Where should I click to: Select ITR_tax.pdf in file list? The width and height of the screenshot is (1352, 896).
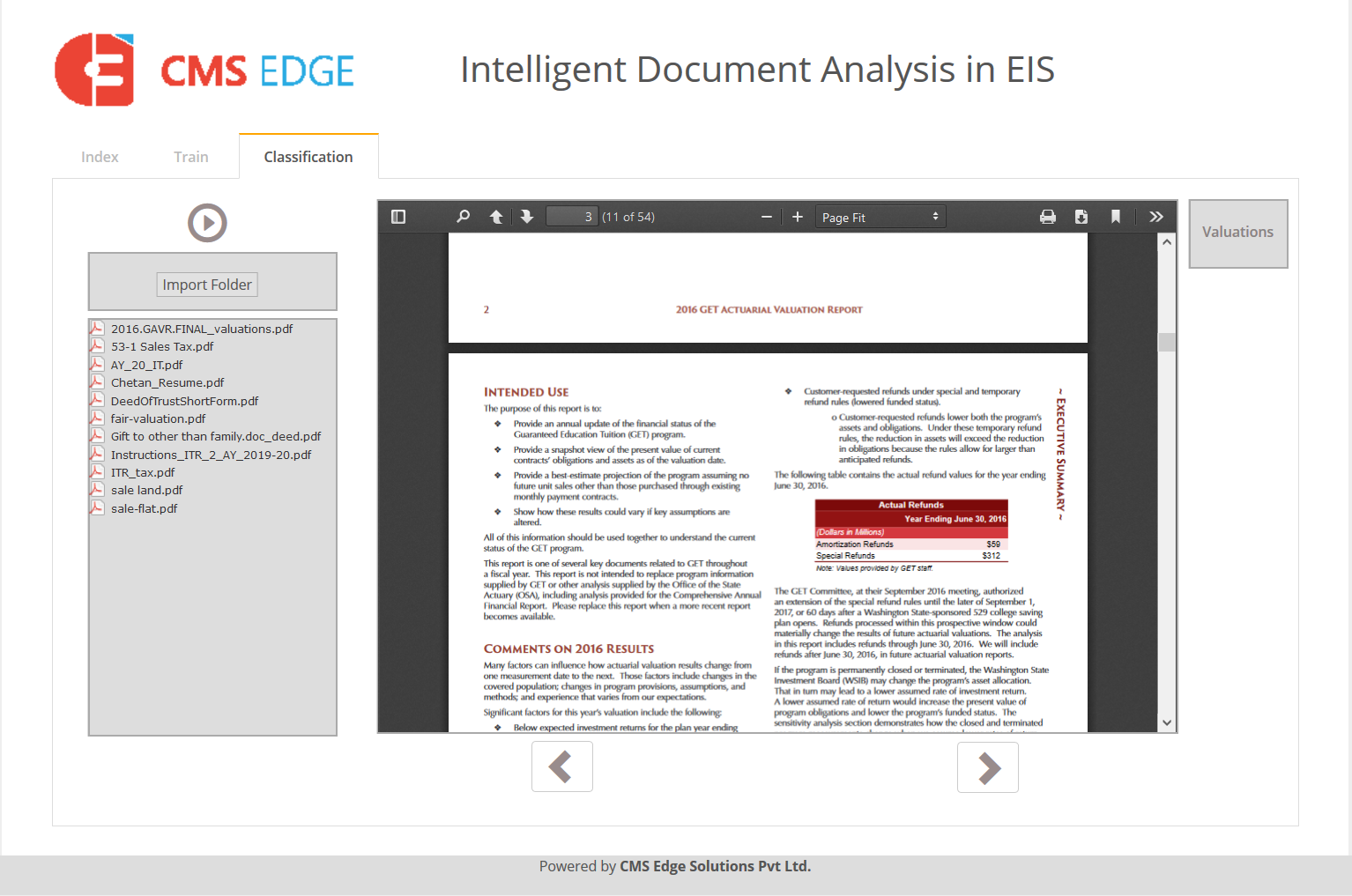tap(143, 472)
